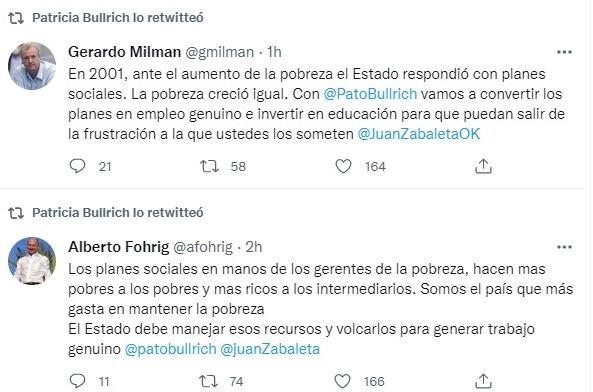Like the tweet from Alberto Fohrig
593x392 pixels.
[x=343, y=381]
